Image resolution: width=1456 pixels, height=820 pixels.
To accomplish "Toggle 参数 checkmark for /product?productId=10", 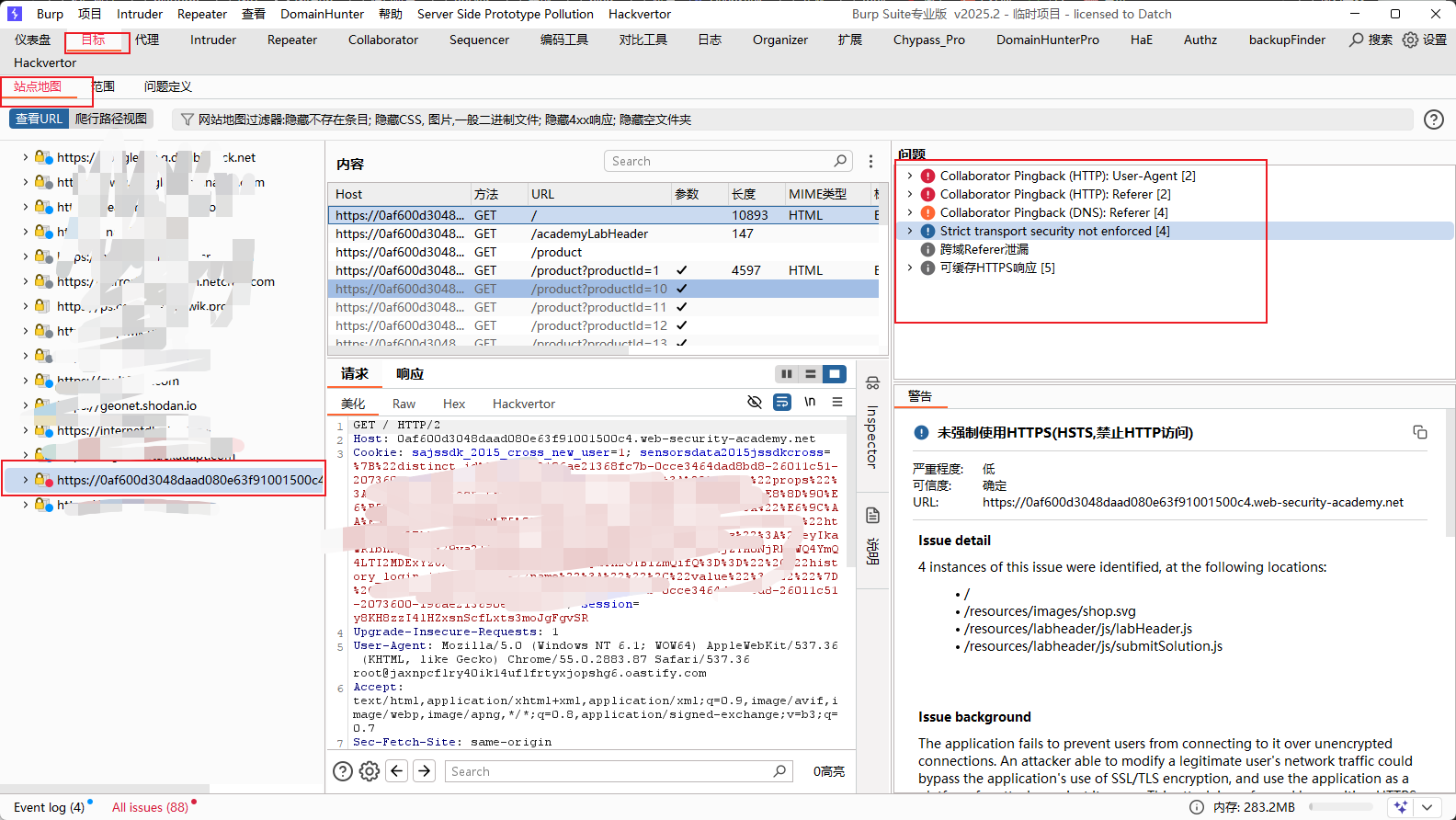I will pos(681,289).
